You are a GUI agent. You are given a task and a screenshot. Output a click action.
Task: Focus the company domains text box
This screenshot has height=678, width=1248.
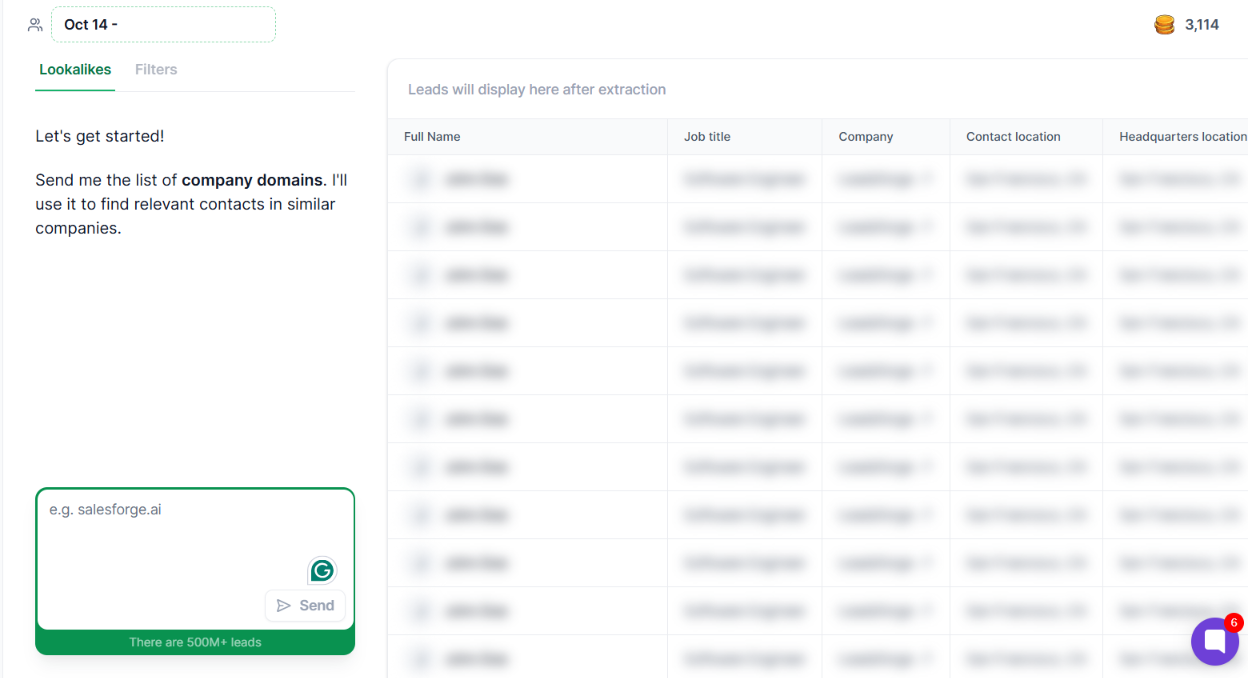195,558
